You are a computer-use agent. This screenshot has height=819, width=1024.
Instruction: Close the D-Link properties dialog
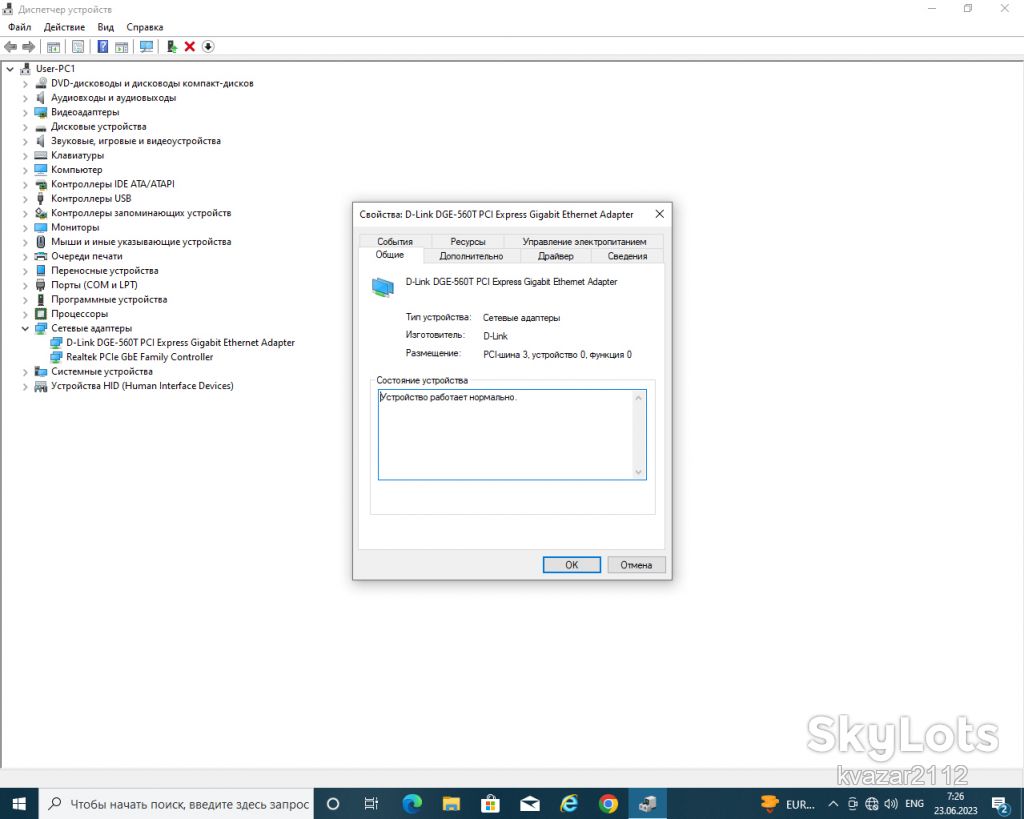[660, 214]
